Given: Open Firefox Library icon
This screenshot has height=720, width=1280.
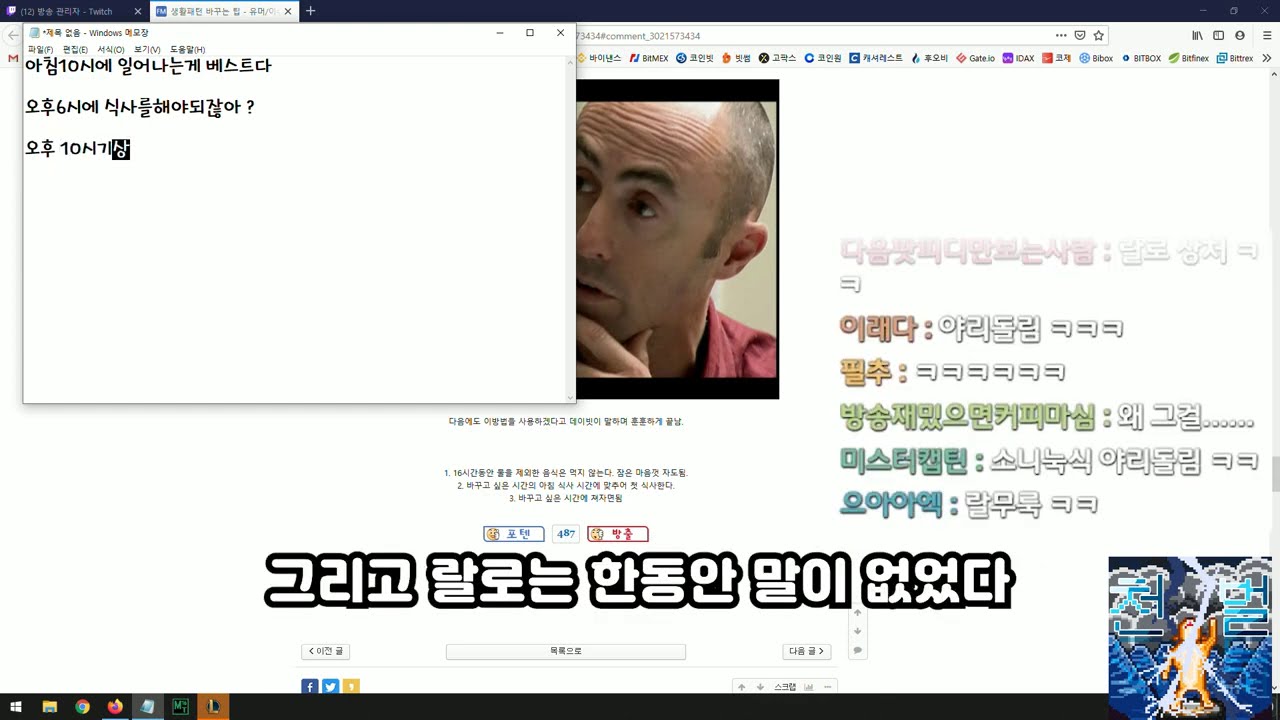Looking at the screenshot, I should tap(1197, 35).
